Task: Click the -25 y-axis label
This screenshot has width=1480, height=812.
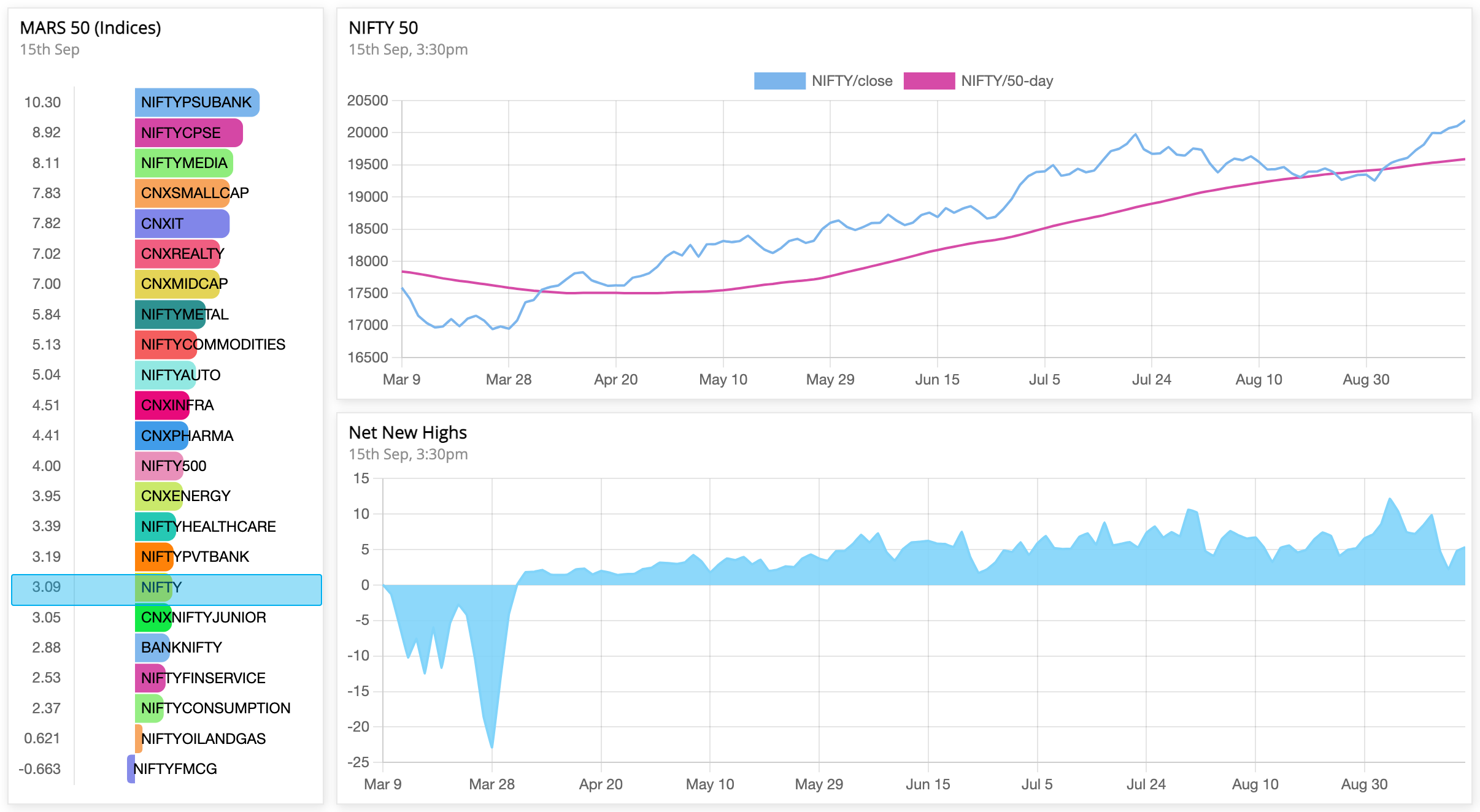Action: click(358, 762)
